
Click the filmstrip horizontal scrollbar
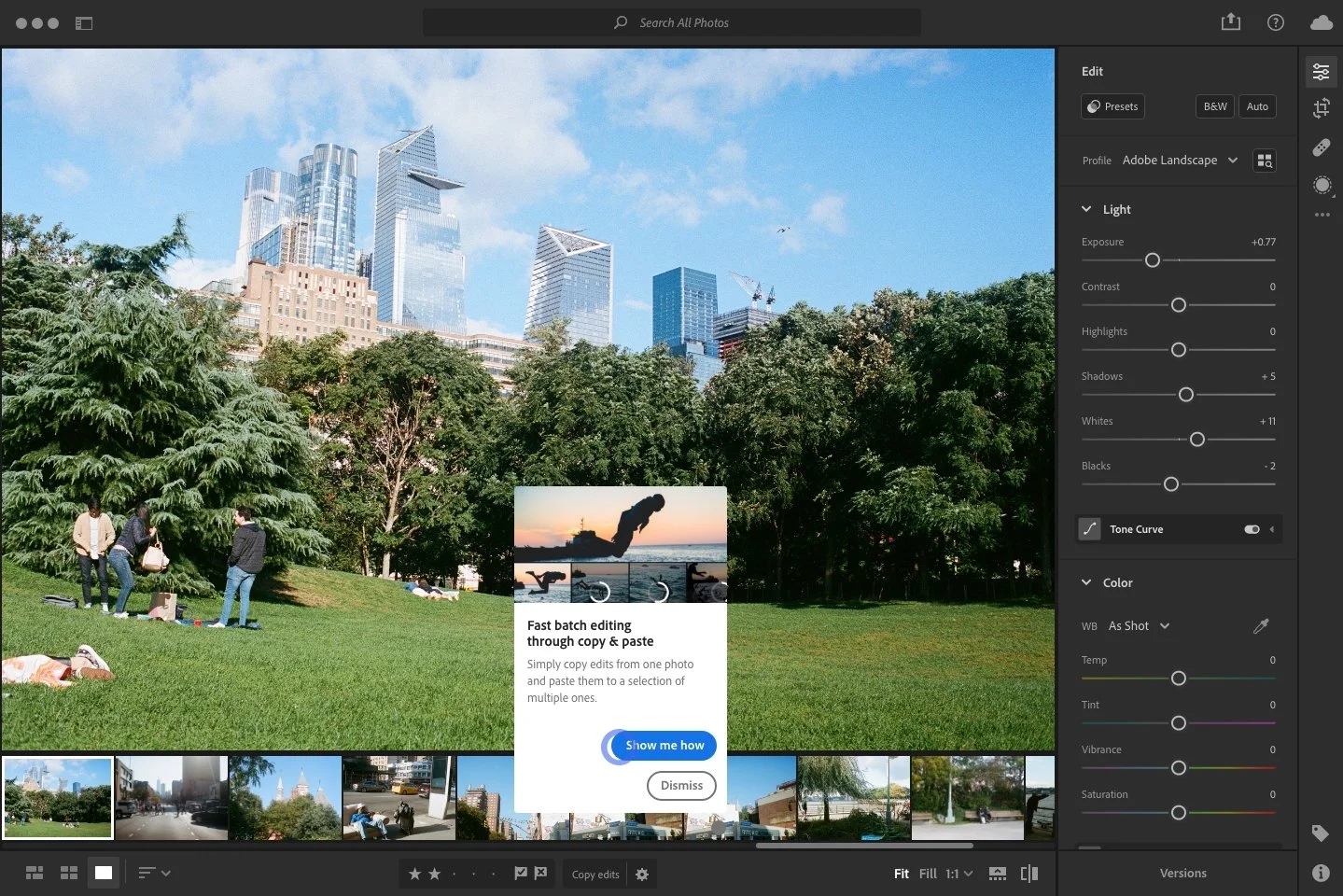coord(864,846)
